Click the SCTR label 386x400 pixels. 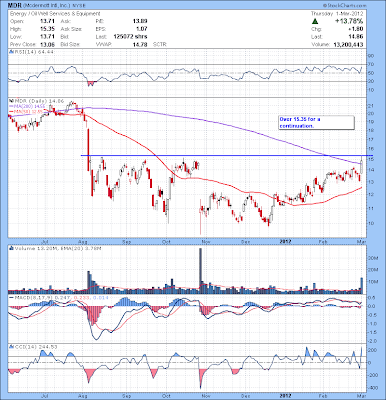pos(160,44)
